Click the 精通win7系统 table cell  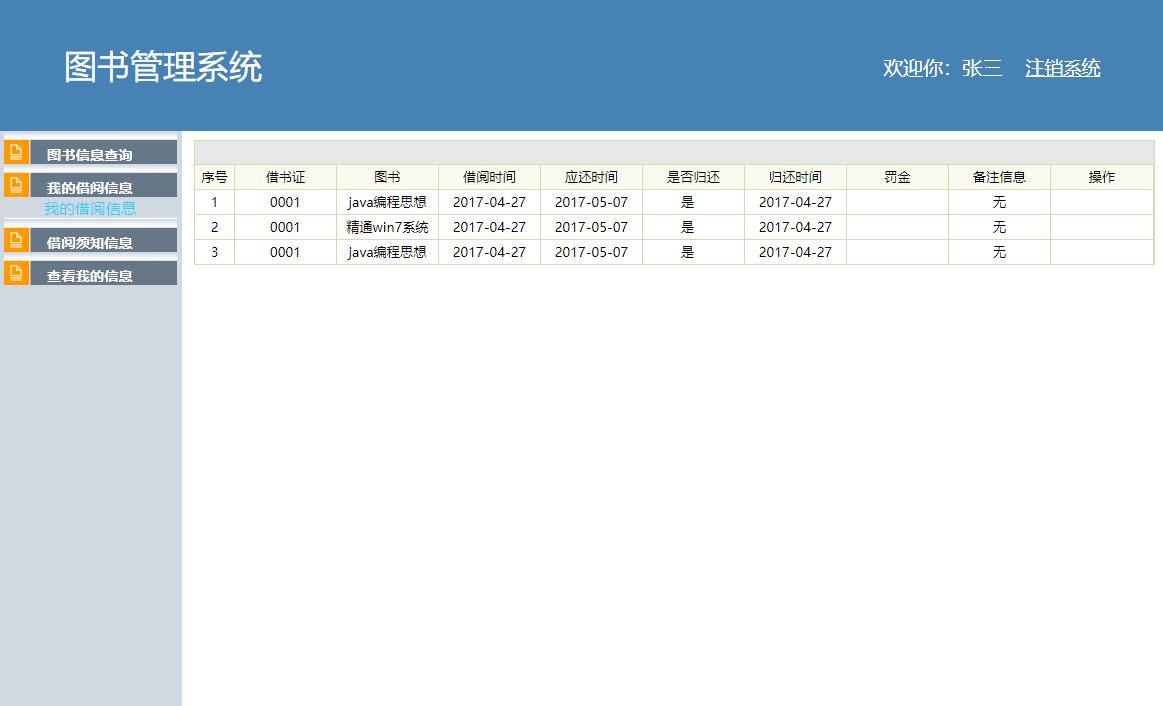pyautogui.click(x=388, y=226)
